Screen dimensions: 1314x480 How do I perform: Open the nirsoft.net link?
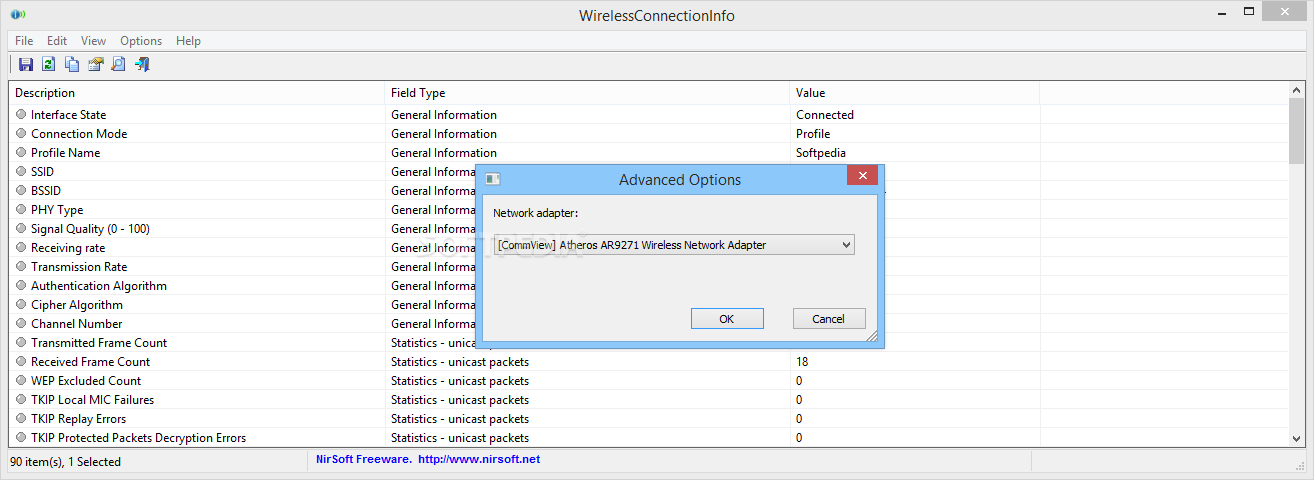479,459
